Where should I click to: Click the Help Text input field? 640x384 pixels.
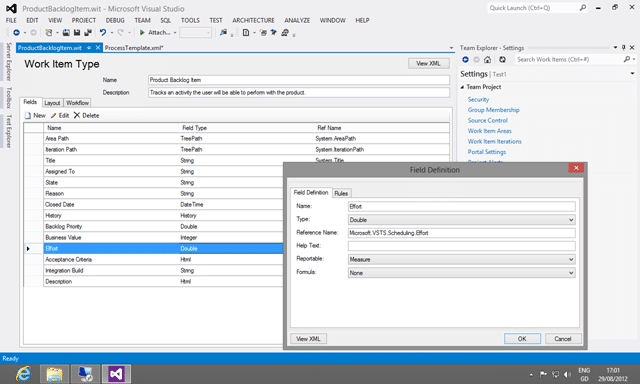point(462,246)
